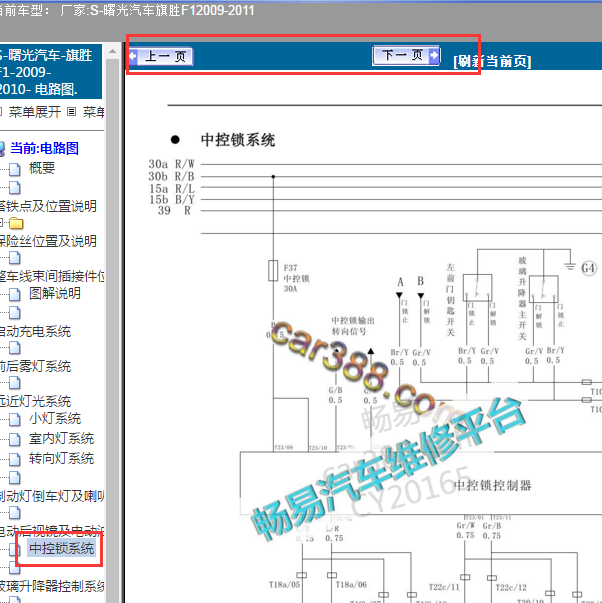Expand the 保险丝位置及说明 folder node
This screenshot has height=603, width=602.
click(1, 222)
